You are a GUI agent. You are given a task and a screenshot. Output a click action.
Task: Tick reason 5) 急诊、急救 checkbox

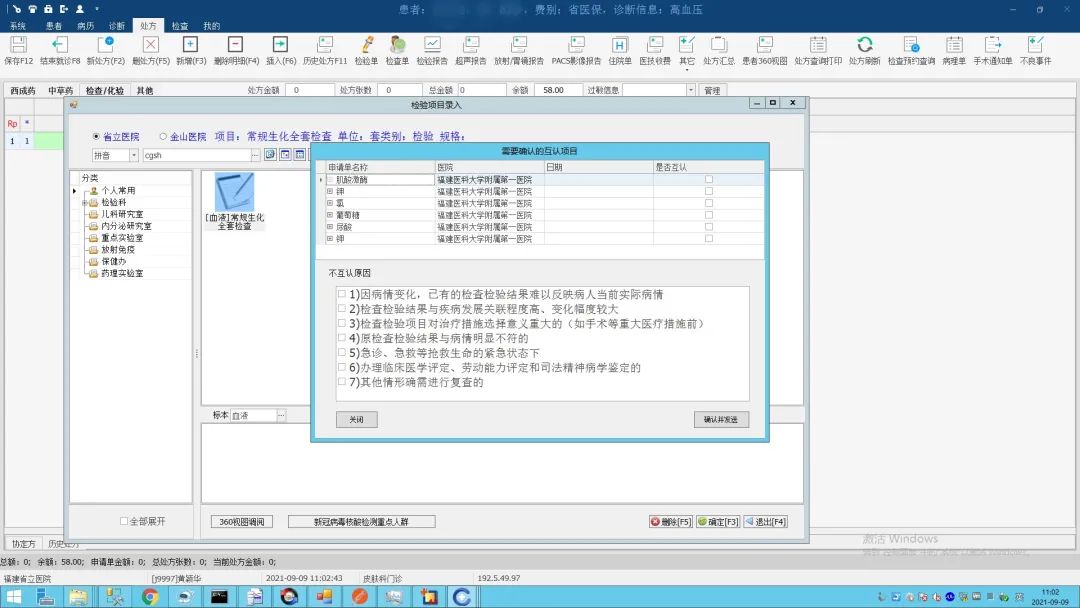(x=342, y=353)
